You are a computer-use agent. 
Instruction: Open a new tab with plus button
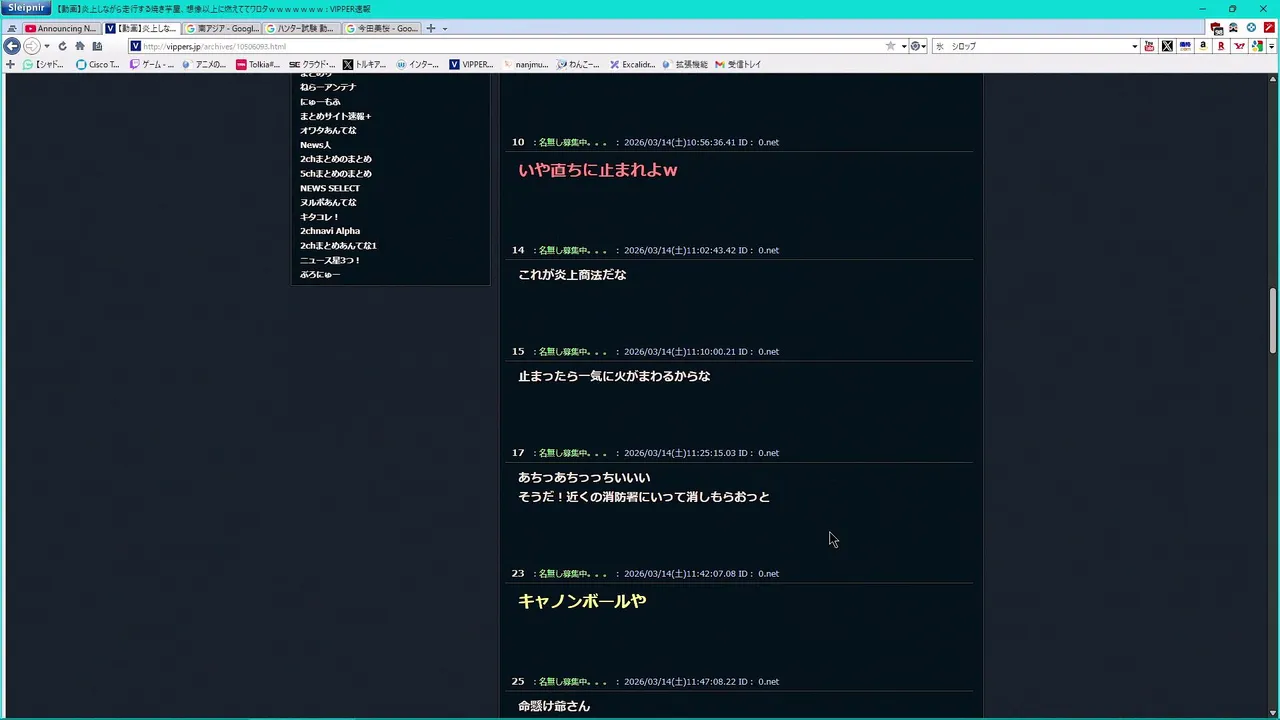[x=431, y=28]
